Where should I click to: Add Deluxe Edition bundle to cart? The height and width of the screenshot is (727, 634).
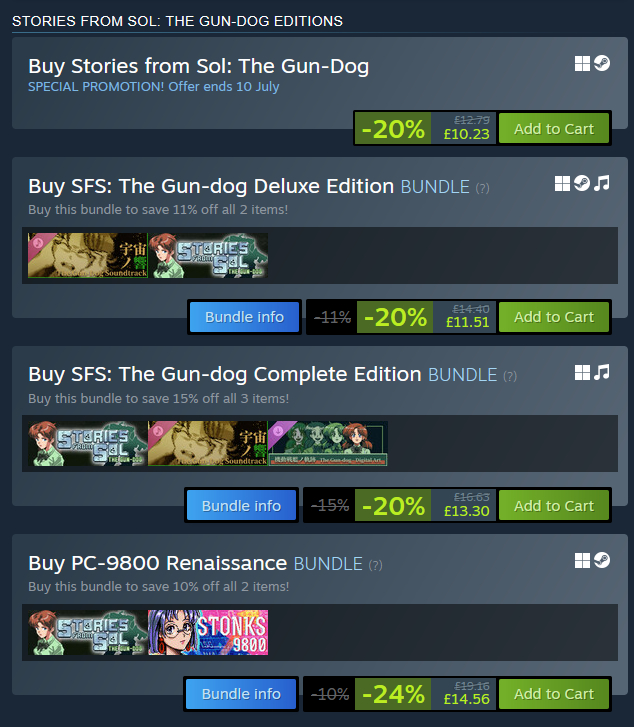[554, 317]
